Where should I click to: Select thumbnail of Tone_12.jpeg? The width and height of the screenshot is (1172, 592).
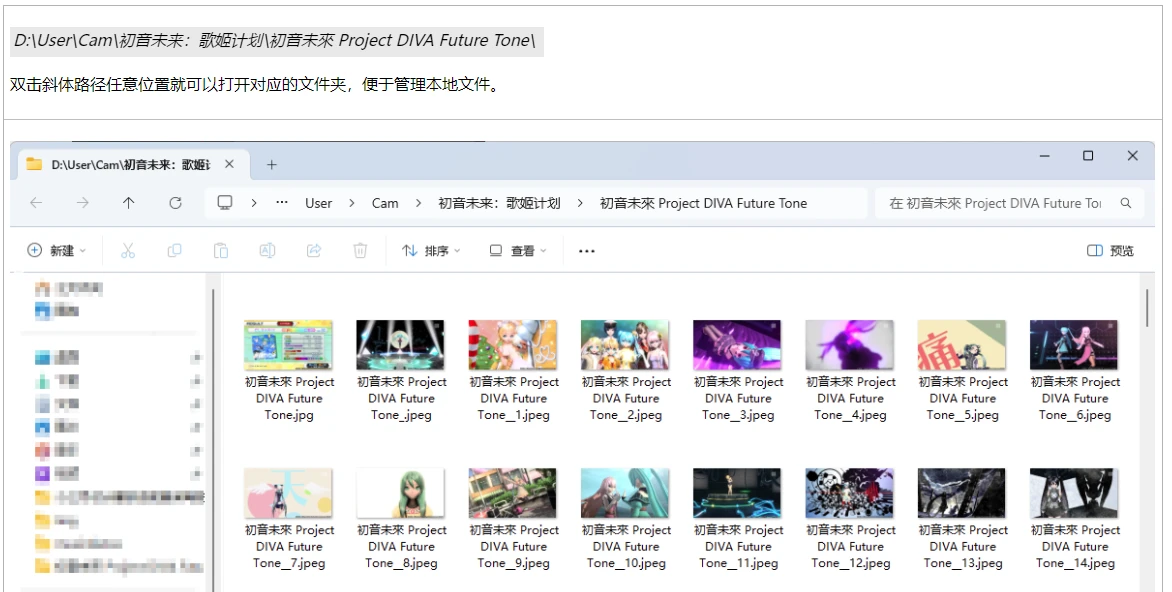[850, 493]
